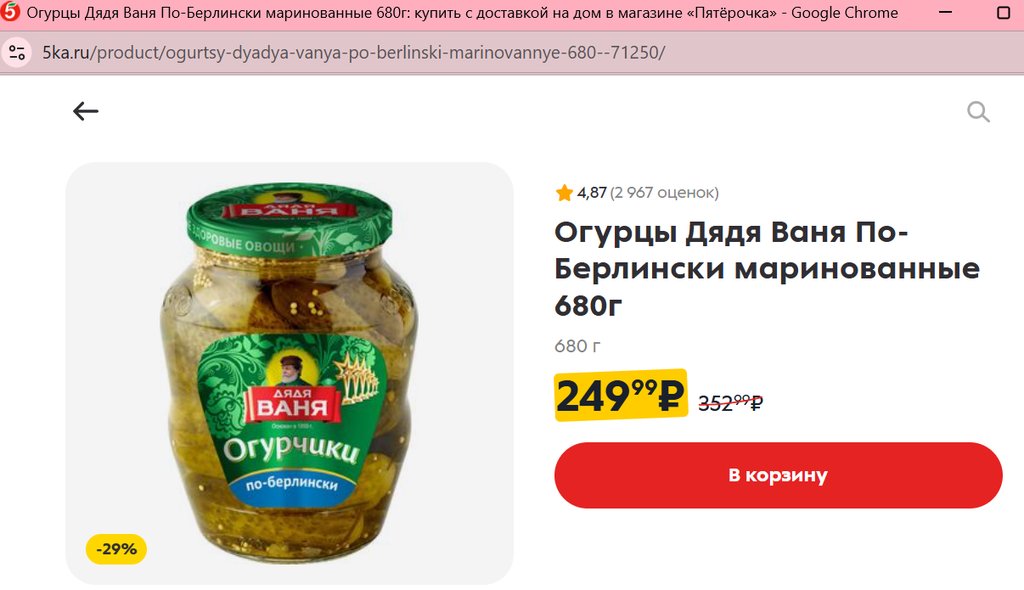
Task: Open the 2 967 оценок reviews link
Action: tap(664, 193)
